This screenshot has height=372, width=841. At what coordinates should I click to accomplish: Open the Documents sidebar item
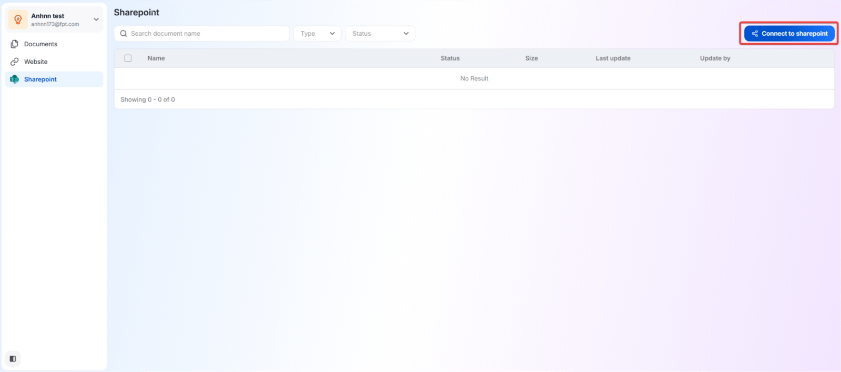pyautogui.click(x=54, y=44)
